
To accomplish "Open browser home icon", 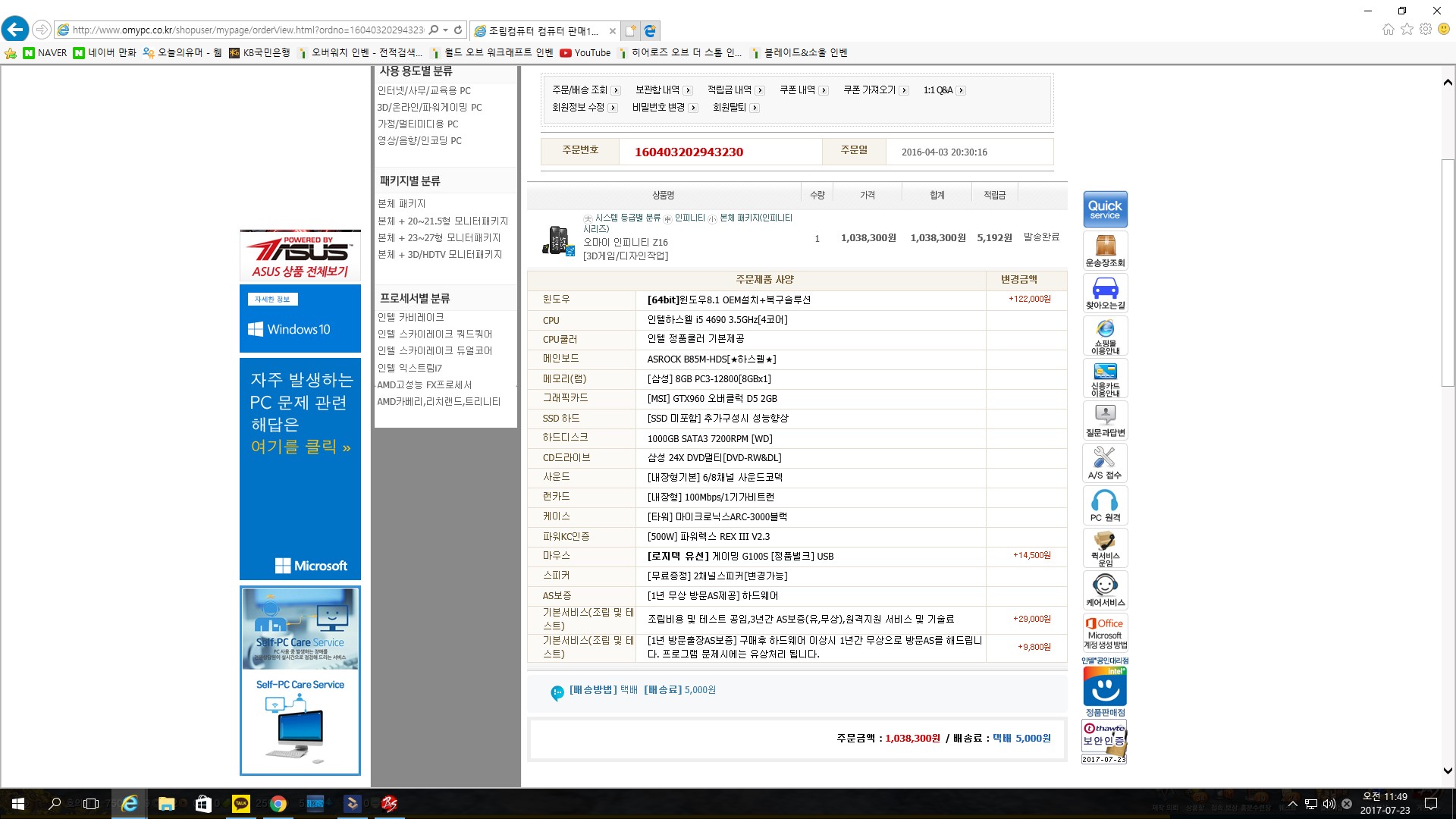I will 1388,30.
